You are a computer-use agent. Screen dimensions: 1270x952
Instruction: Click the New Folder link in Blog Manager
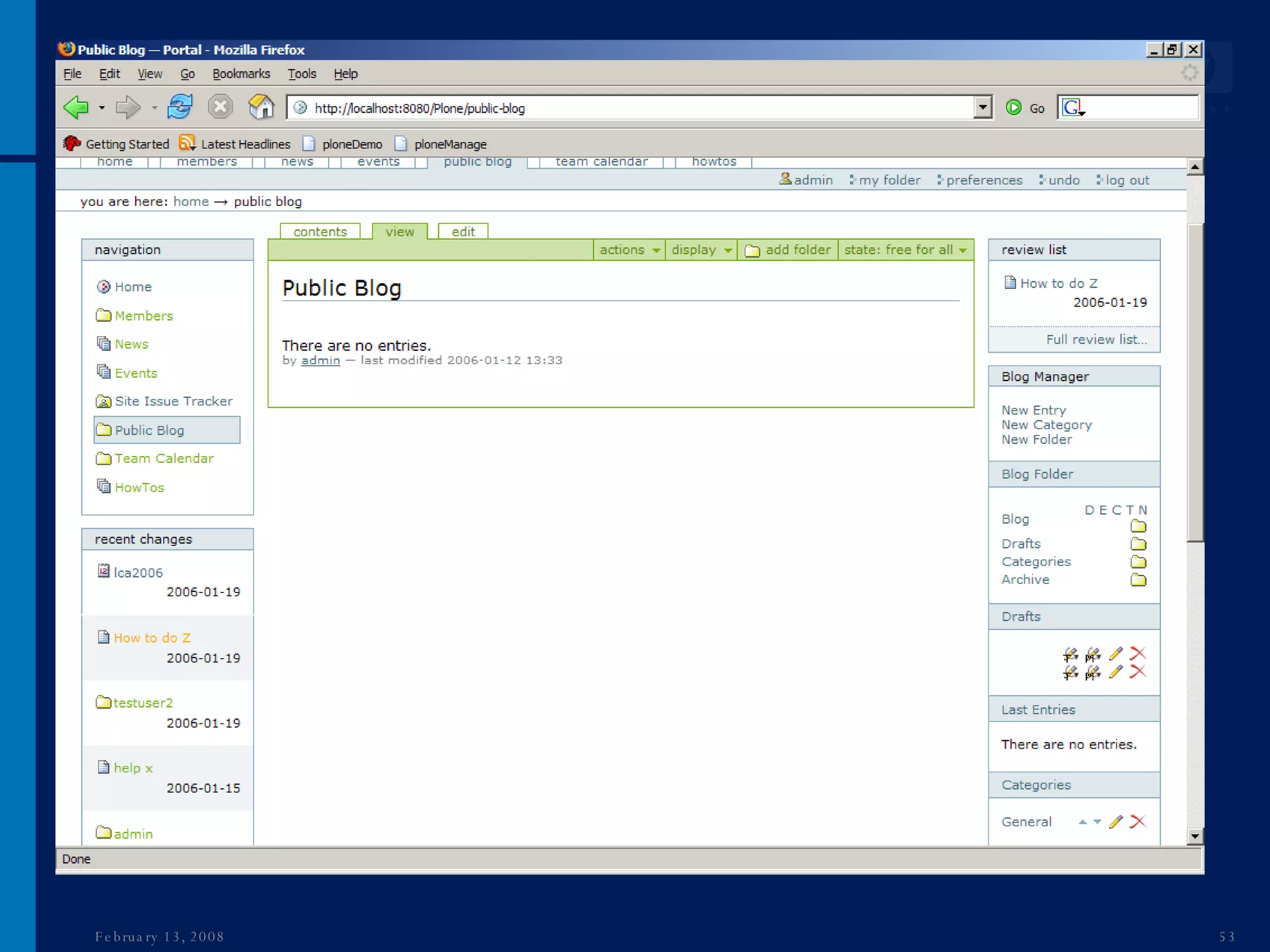1036,439
